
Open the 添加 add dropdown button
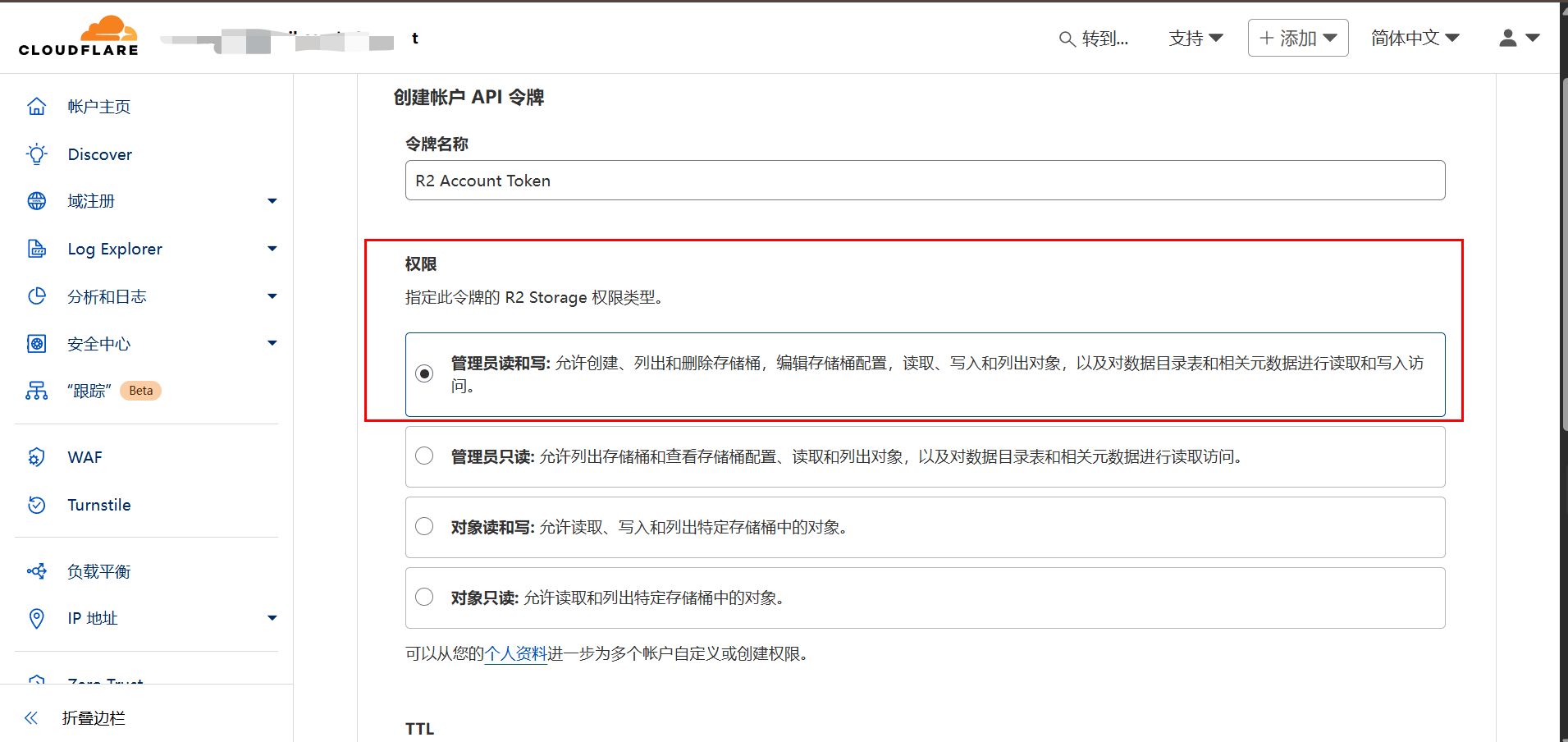tap(1298, 38)
